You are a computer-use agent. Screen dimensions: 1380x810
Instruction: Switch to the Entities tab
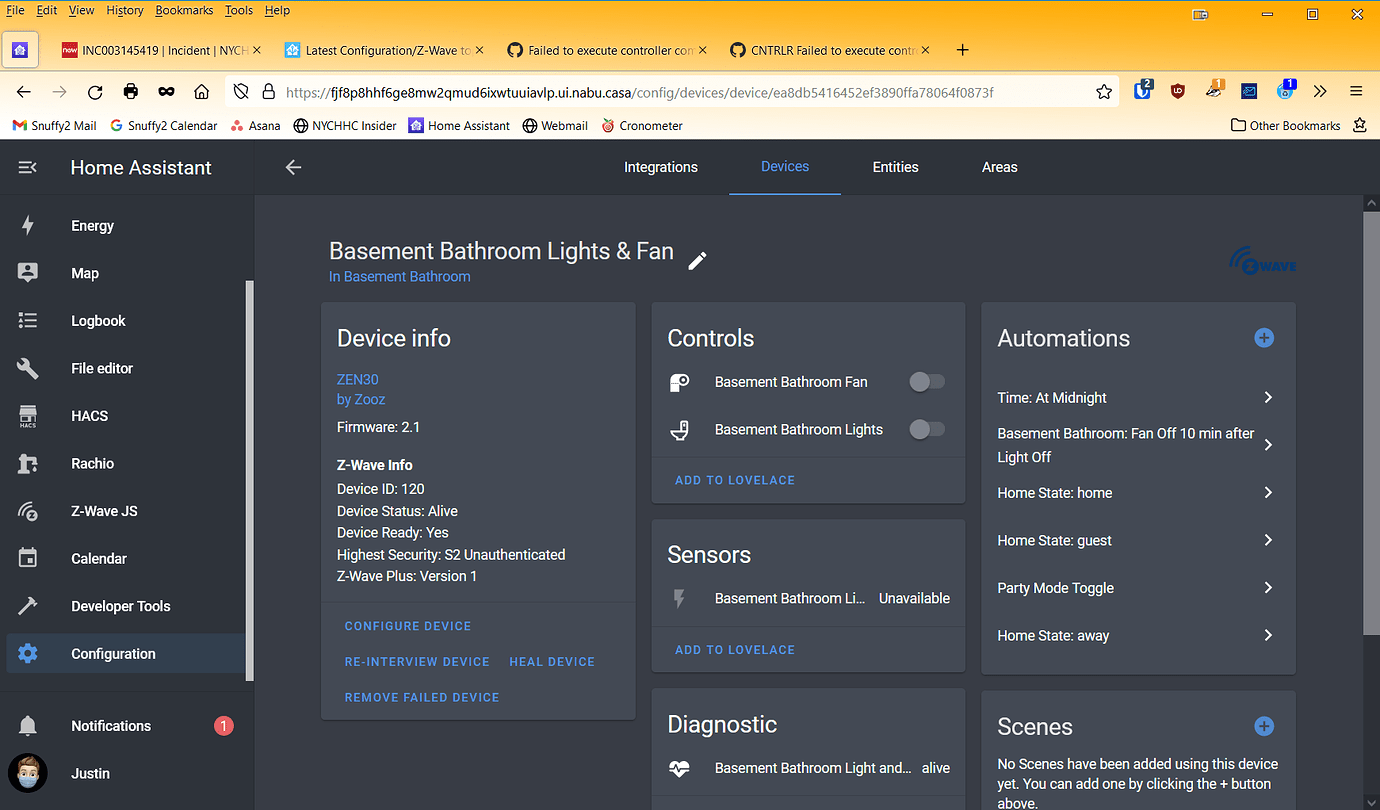(x=895, y=167)
